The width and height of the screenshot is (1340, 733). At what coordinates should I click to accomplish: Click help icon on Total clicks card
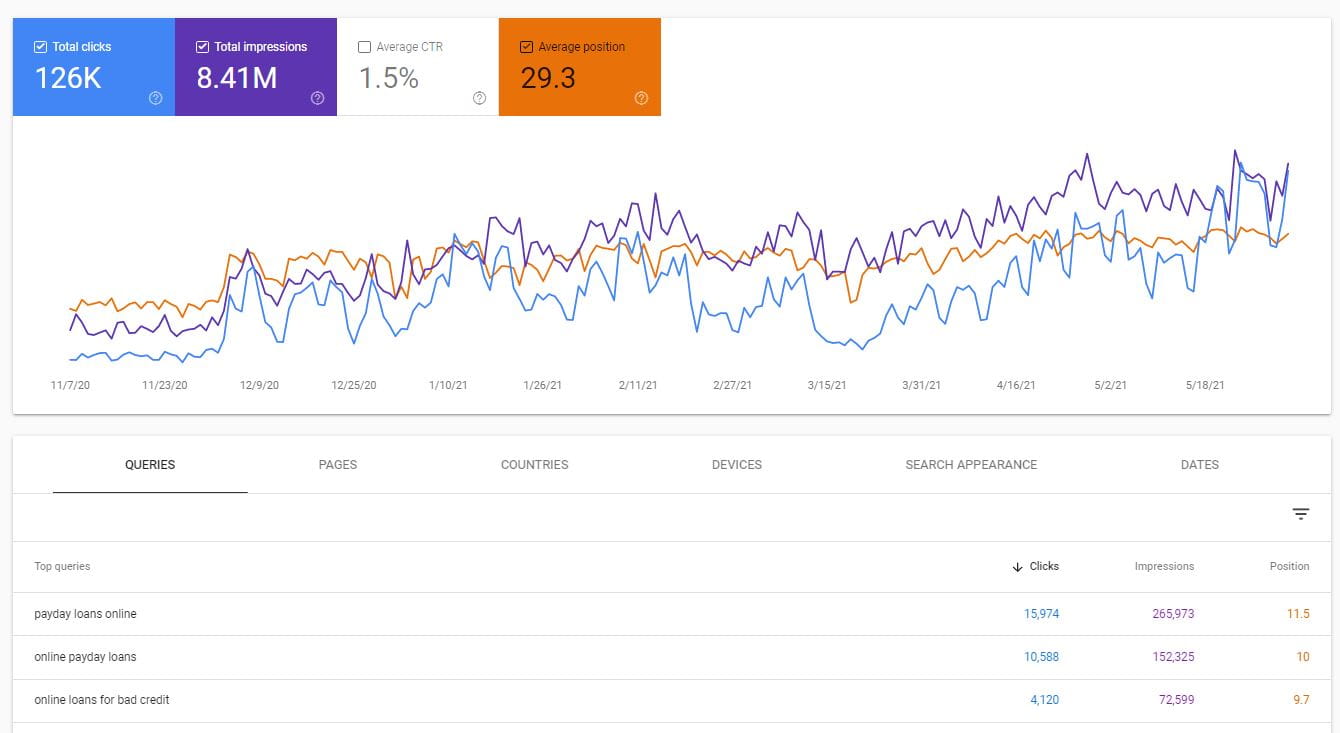(155, 98)
